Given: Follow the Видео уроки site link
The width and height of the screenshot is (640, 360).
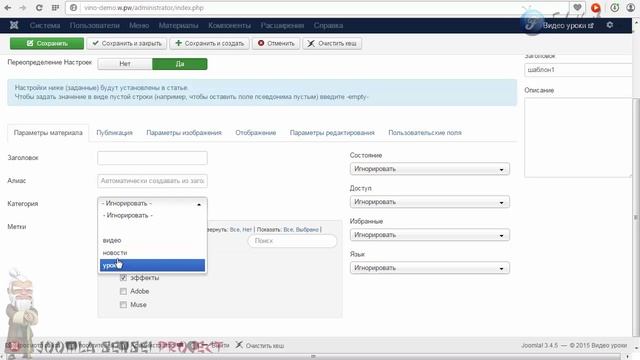Looking at the screenshot, I should [568, 25].
